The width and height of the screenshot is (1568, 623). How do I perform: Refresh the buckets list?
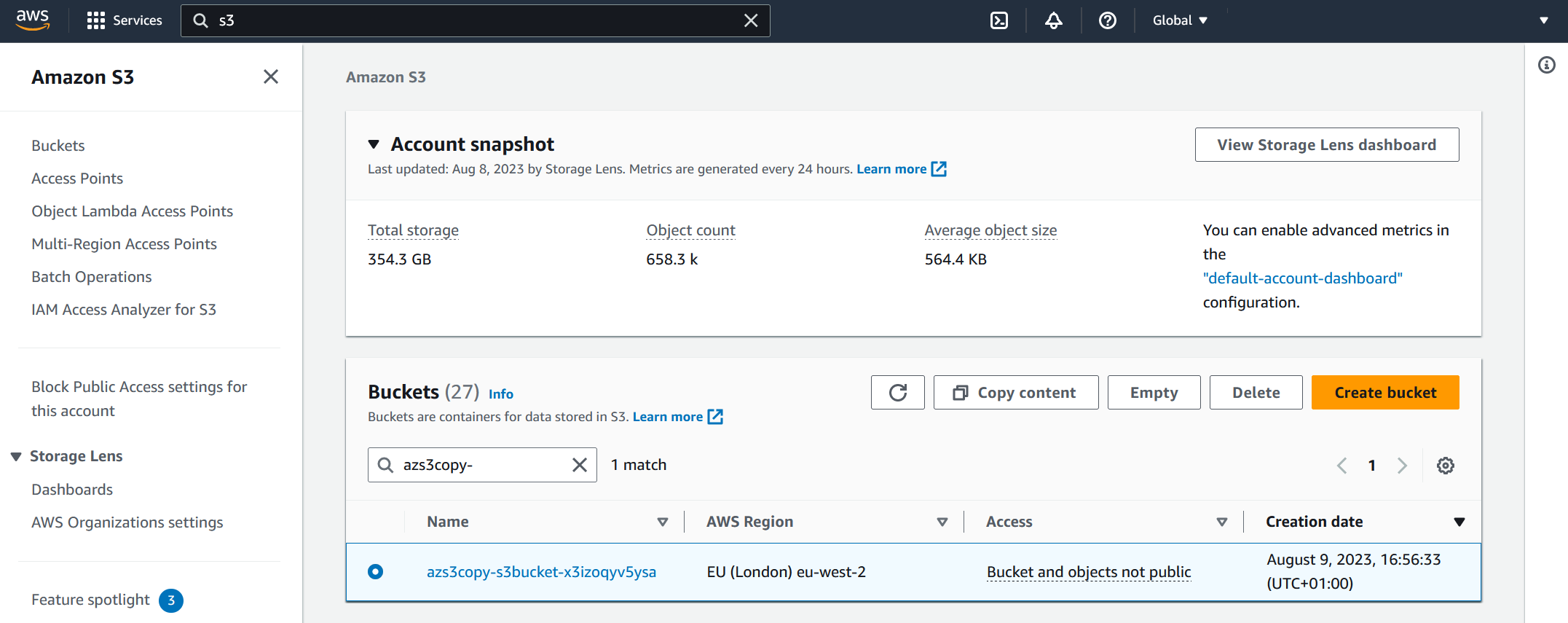click(898, 393)
